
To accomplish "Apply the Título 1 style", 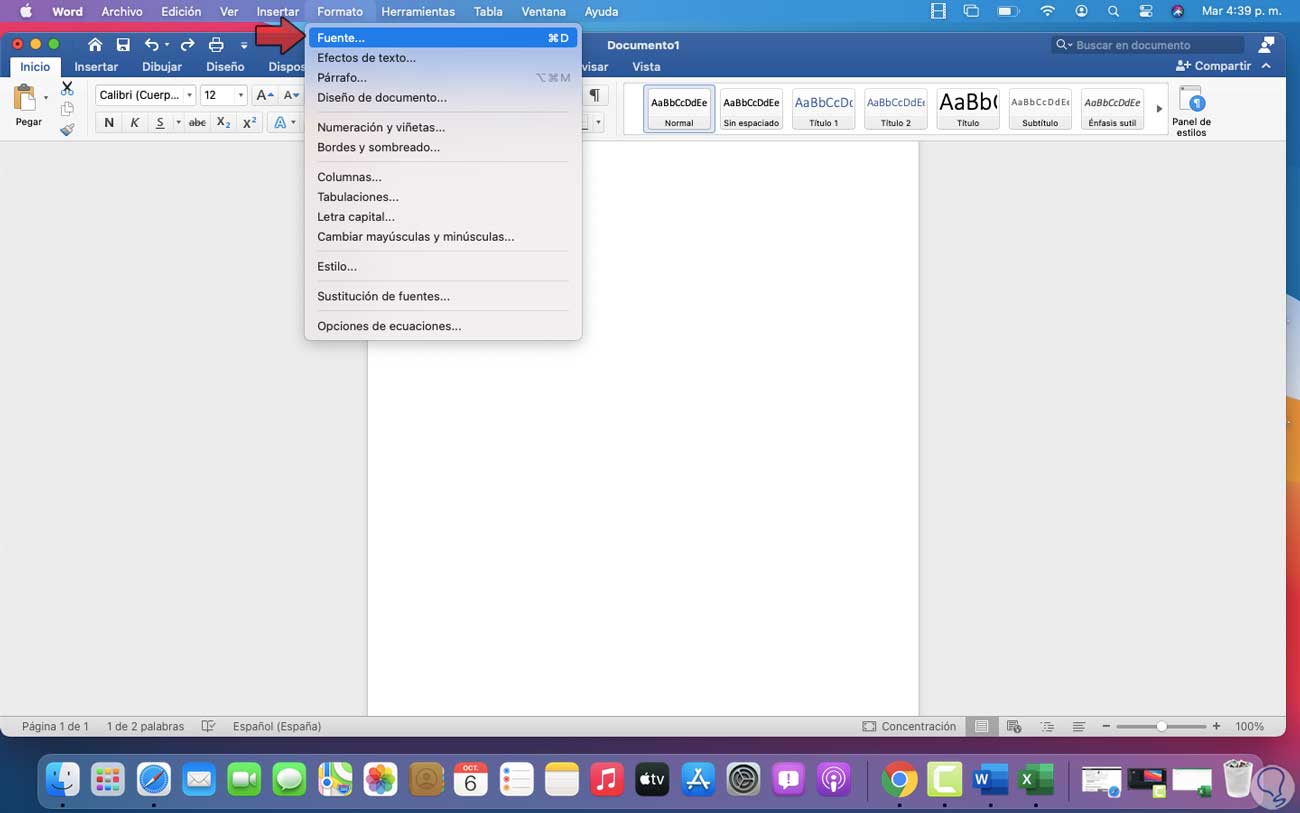I will [x=823, y=108].
